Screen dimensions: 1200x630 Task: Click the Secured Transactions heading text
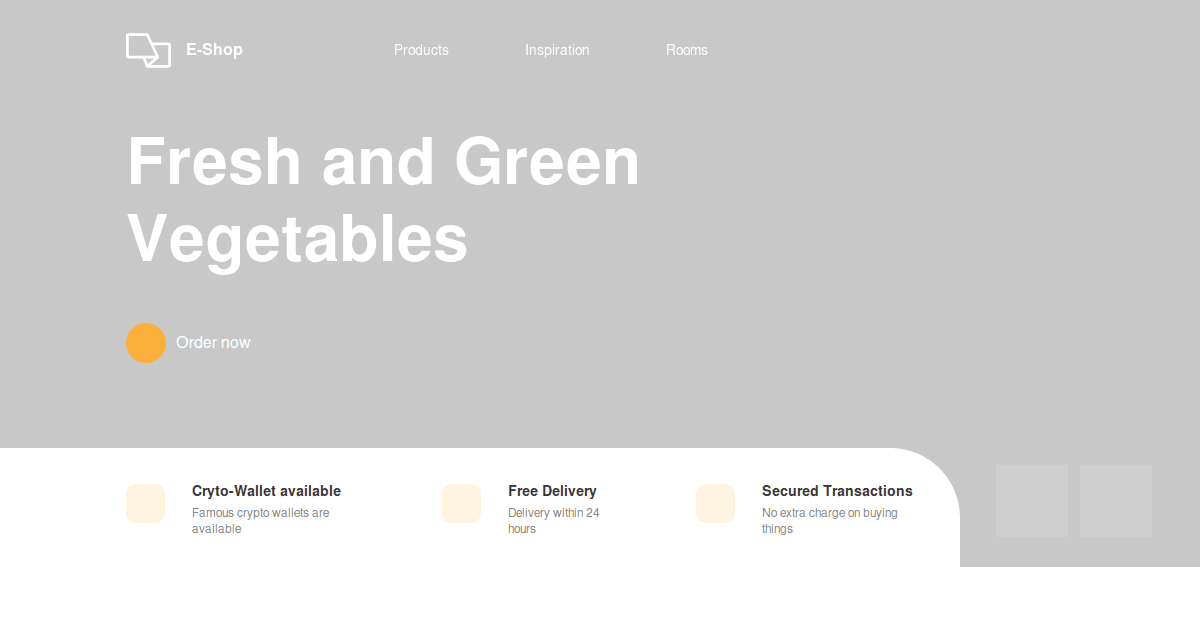pos(837,491)
